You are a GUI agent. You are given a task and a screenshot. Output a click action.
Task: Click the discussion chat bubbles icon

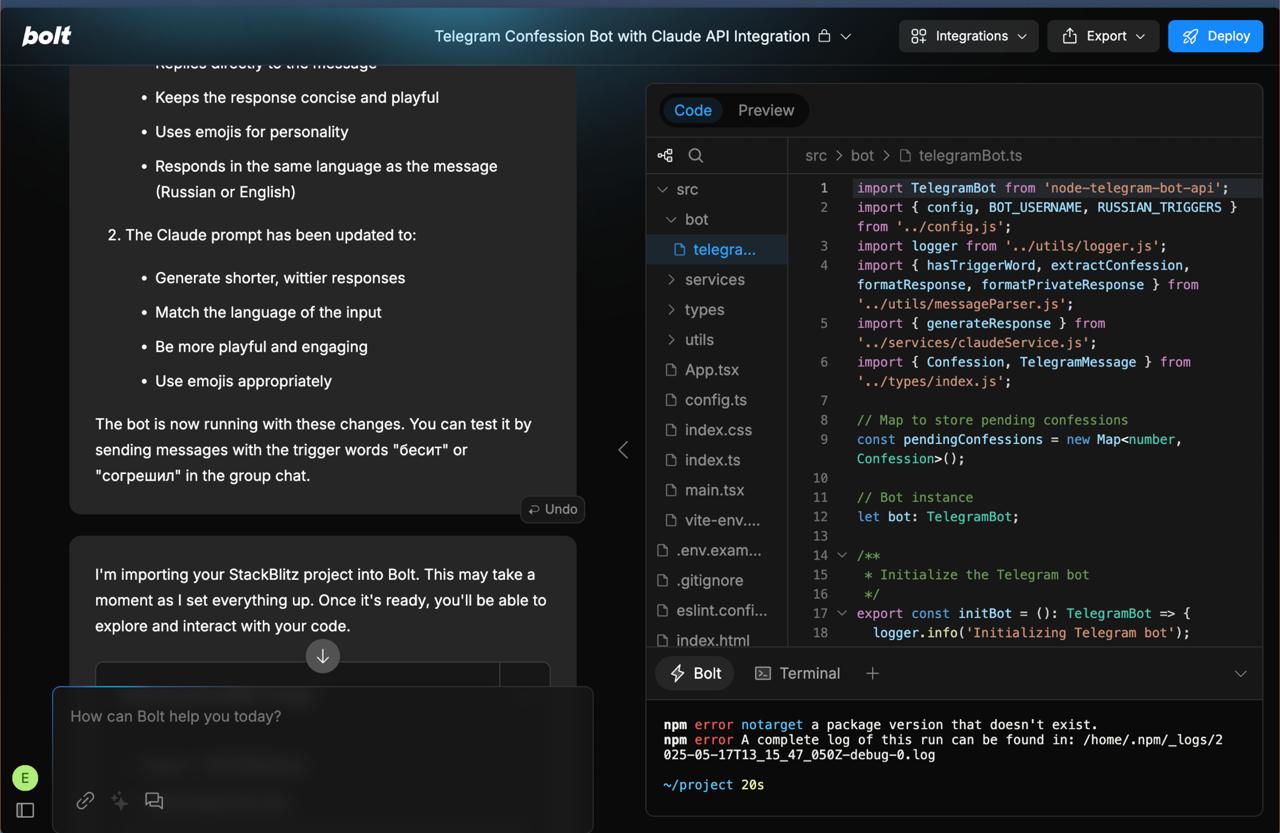tap(154, 800)
